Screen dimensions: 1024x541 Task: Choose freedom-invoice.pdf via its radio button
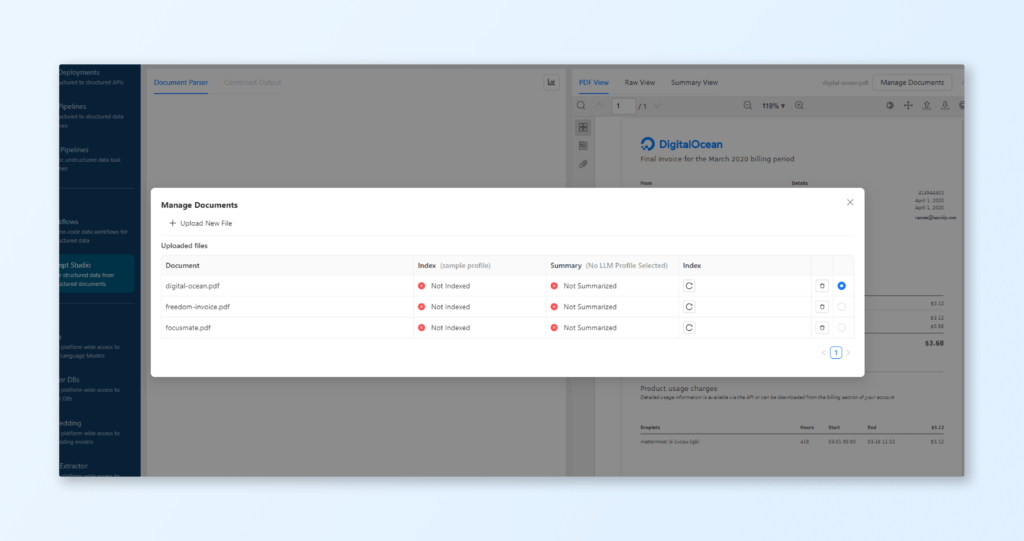[842, 307]
